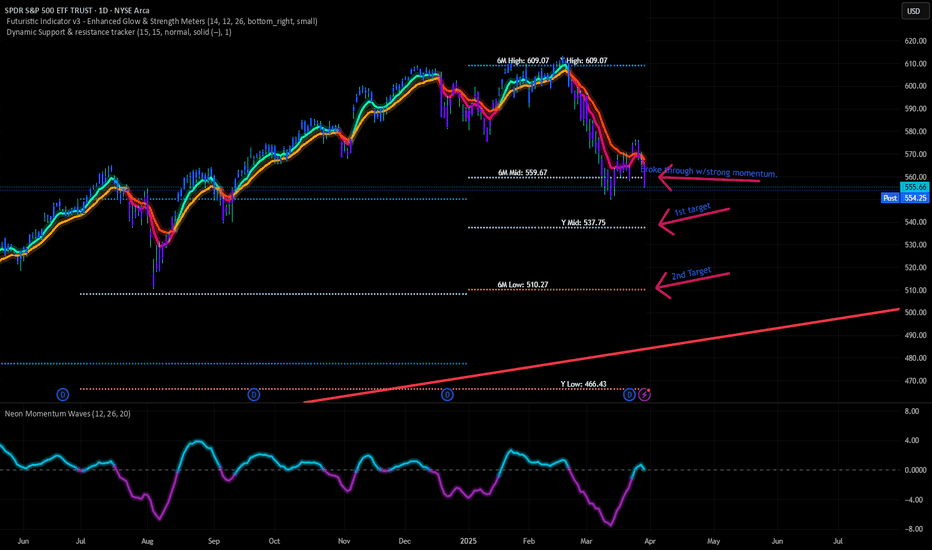This screenshot has height=550, width=932.
Task: Click the September dividend D marker
Action: 254,394
